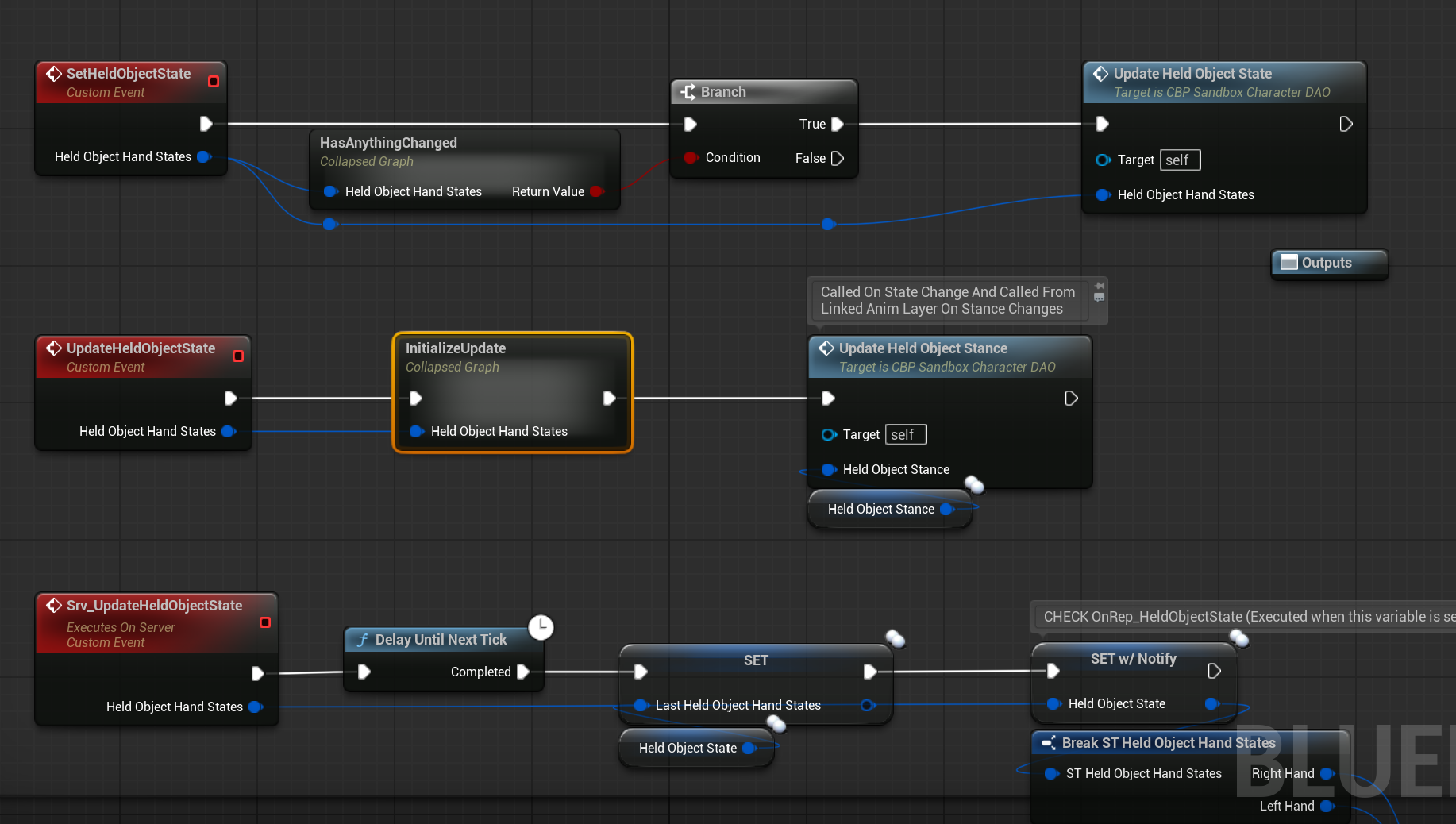Click replication icon on SET w/ Notify node
This screenshot has width=1456, height=824.
[x=1238, y=637]
